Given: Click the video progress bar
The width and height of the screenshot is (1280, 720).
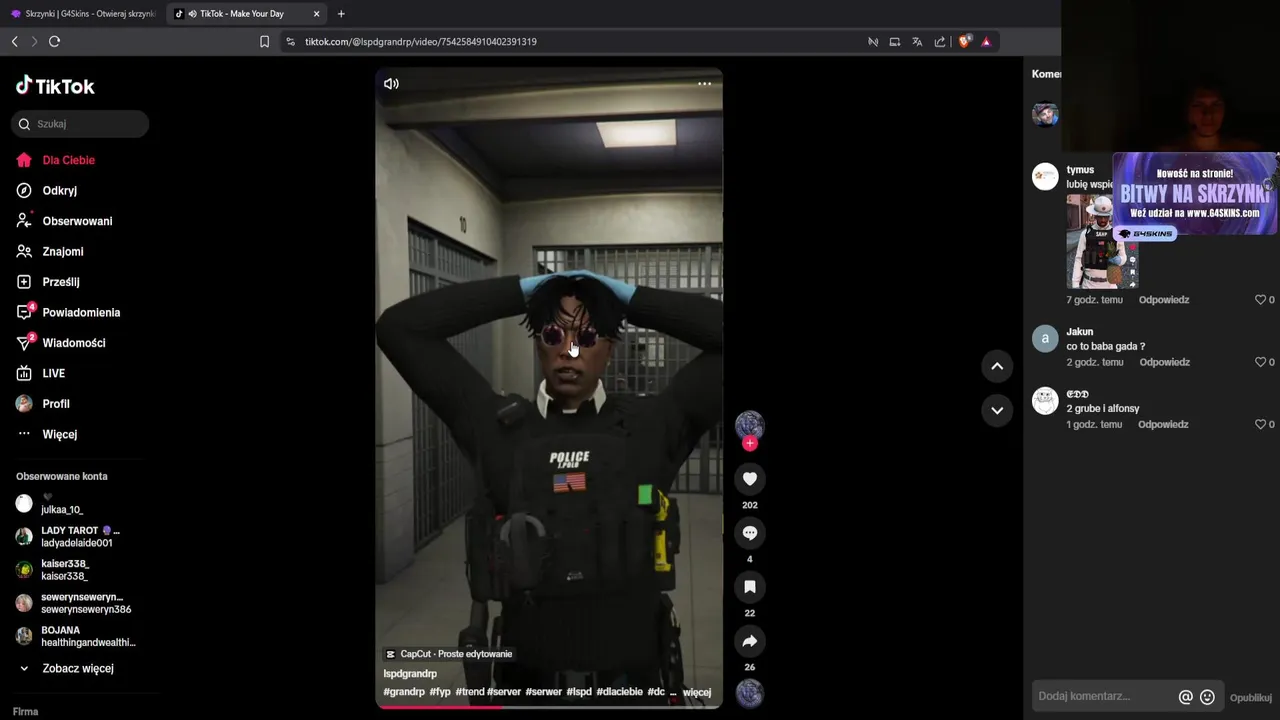Looking at the screenshot, I should (x=548, y=707).
